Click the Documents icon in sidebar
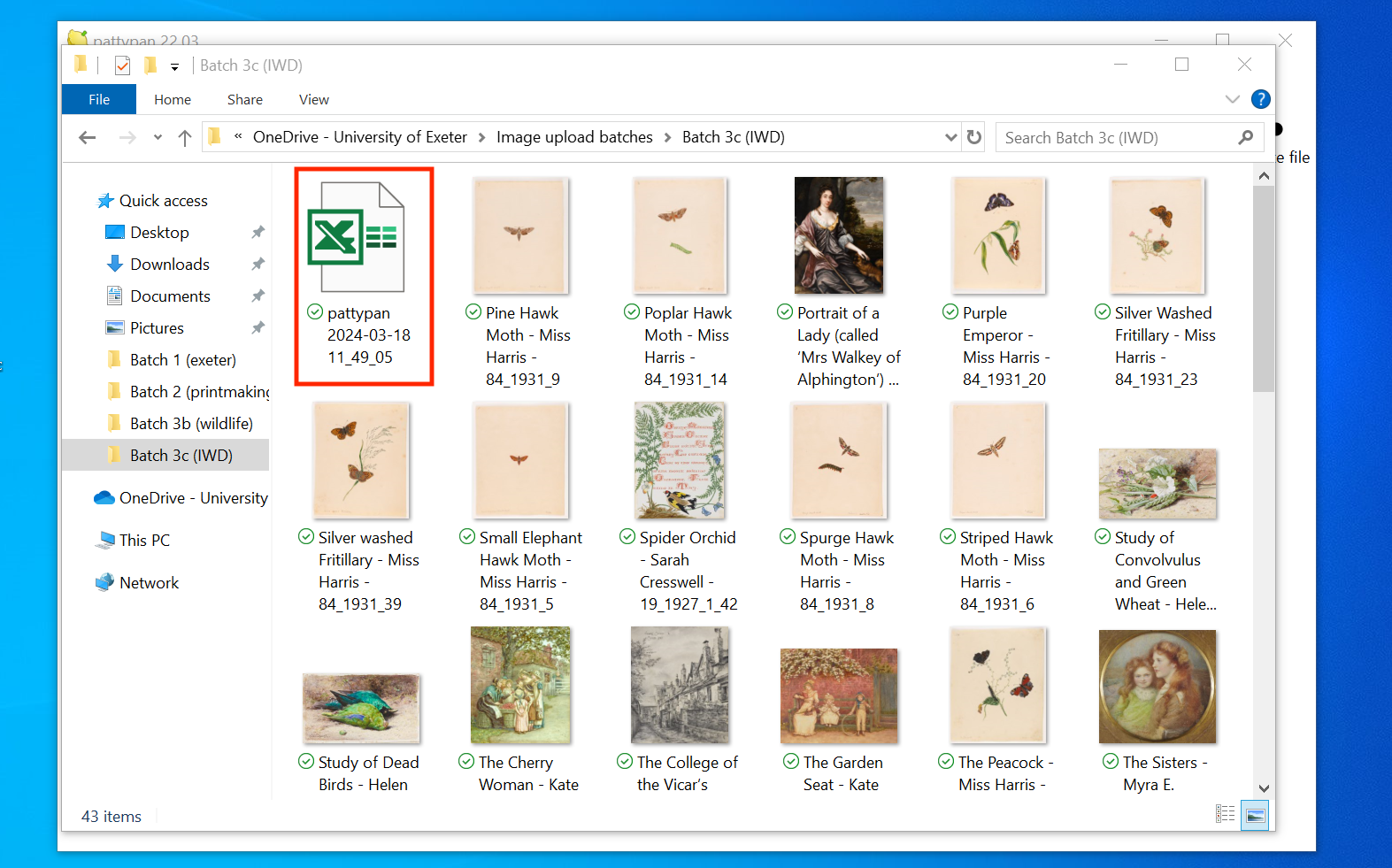1392x868 pixels. (115, 296)
